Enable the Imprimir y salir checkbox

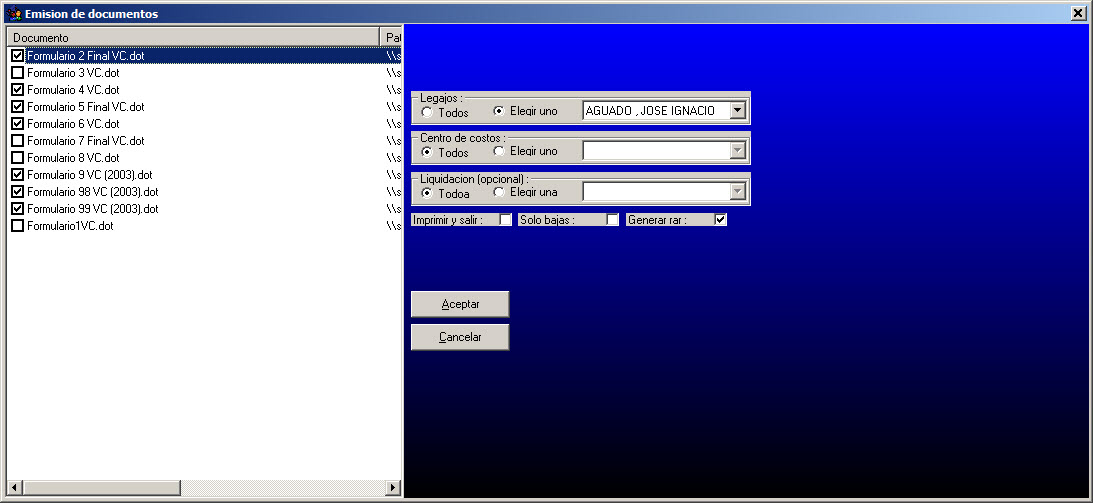505,220
